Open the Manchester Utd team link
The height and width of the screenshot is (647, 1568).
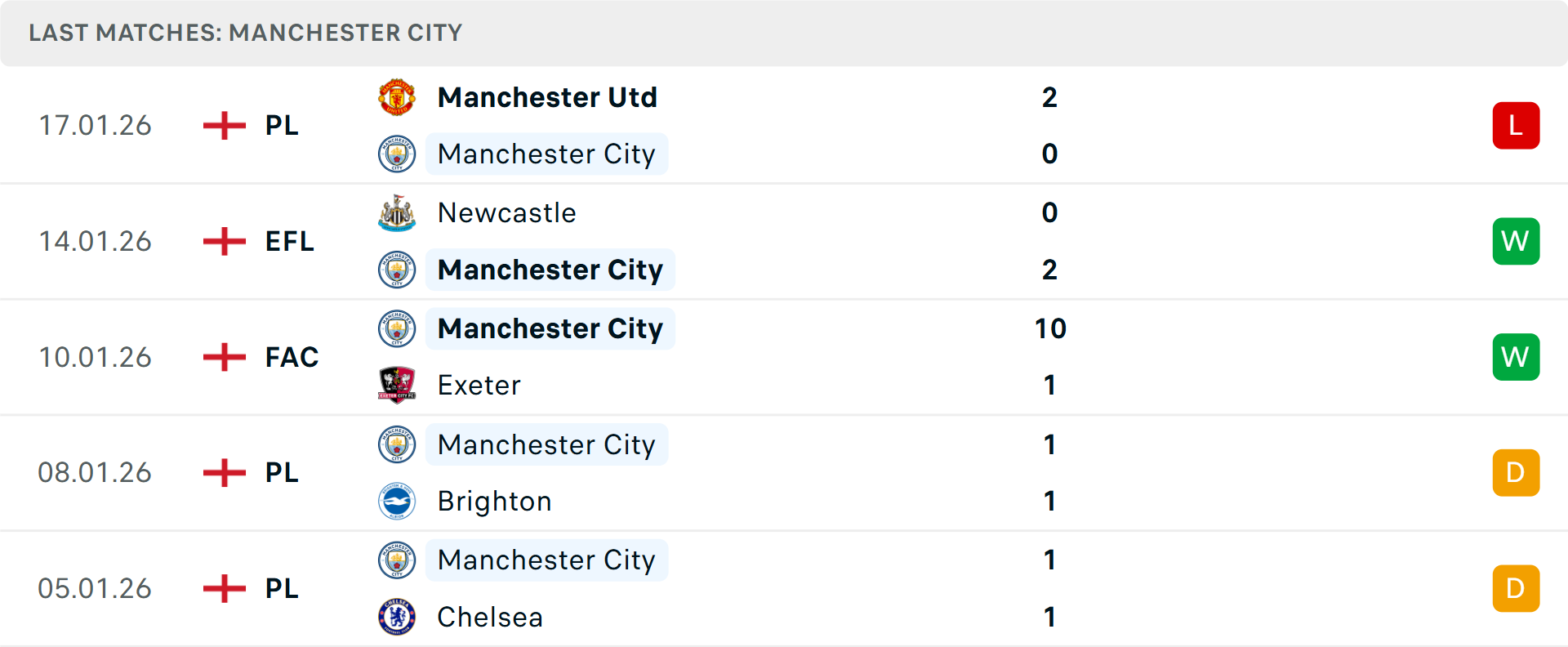point(547,97)
